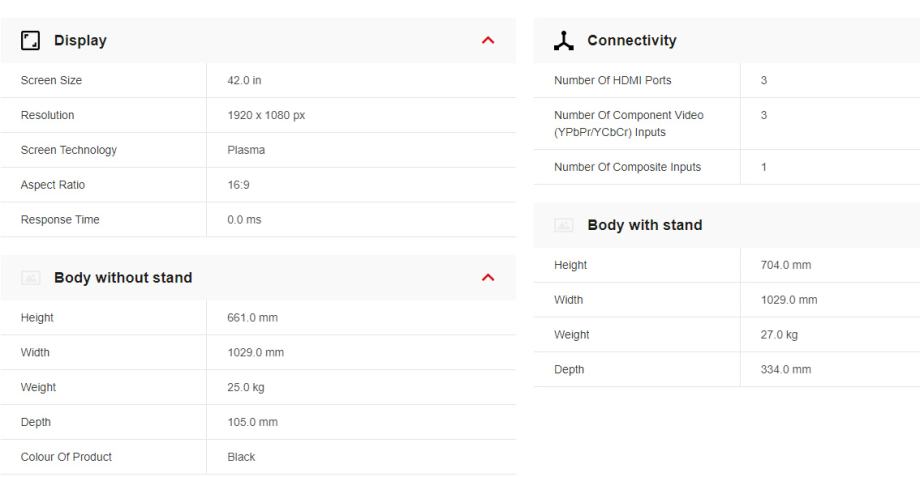Screen dimensions: 920x477
Task: Click the Number Of Composite Inputs label
Action: tap(627, 167)
